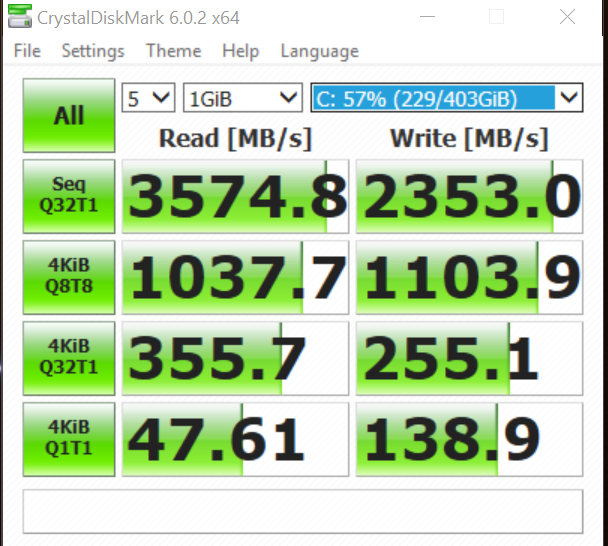Image resolution: width=608 pixels, height=546 pixels.
Task: Open the Settings menu
Action: pyautogui.click(x=93, y=51)
